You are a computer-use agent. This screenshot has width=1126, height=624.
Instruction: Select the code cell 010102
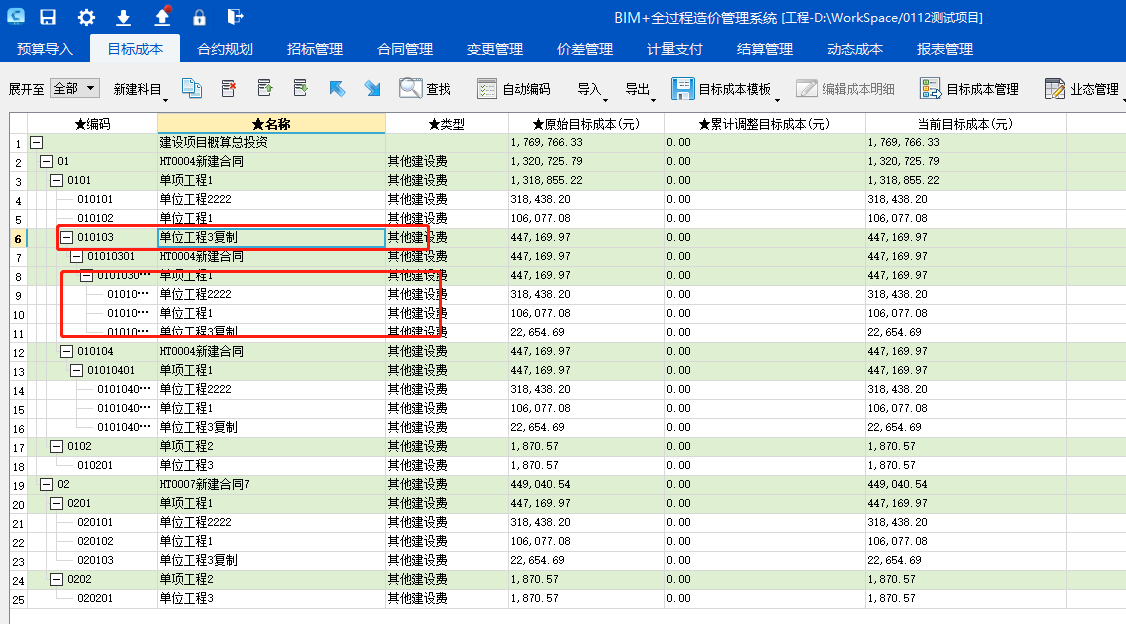coord(95,218)
